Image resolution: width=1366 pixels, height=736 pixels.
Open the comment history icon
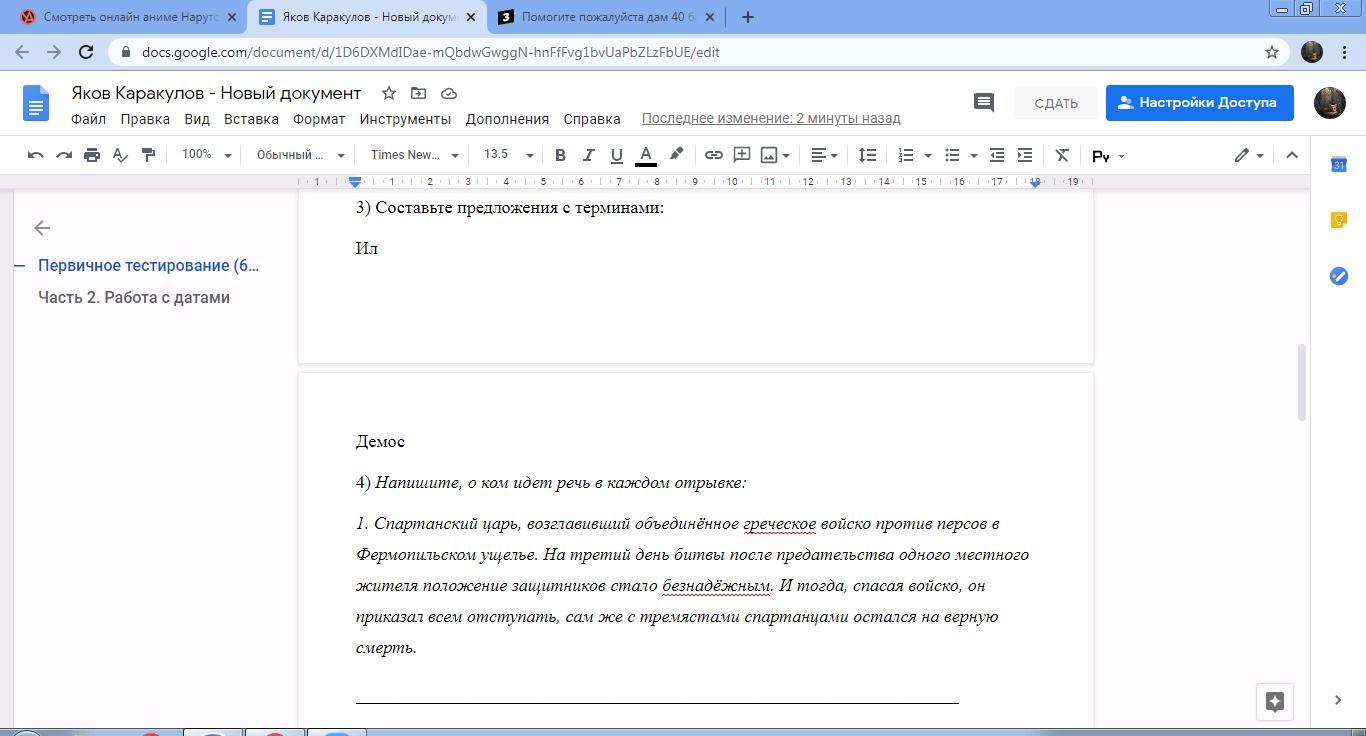[x=983, y=102]
